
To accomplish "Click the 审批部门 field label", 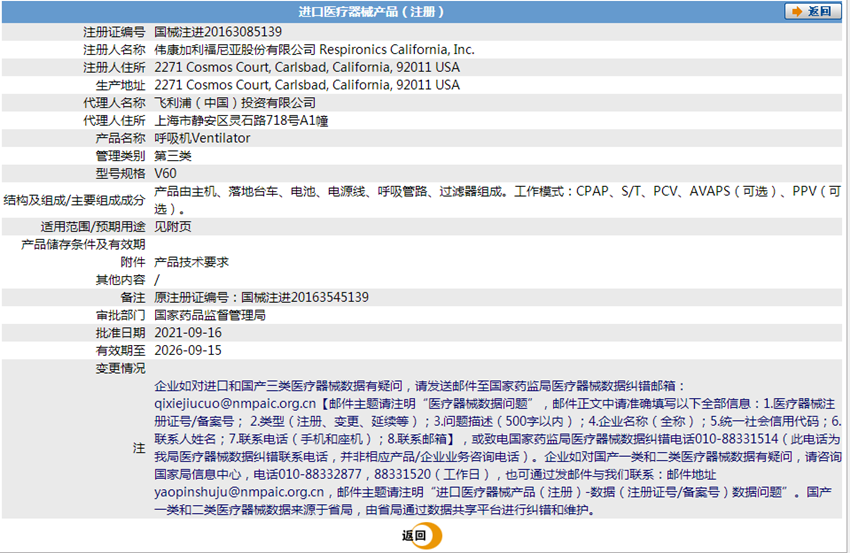I will [x=120, y=315].
